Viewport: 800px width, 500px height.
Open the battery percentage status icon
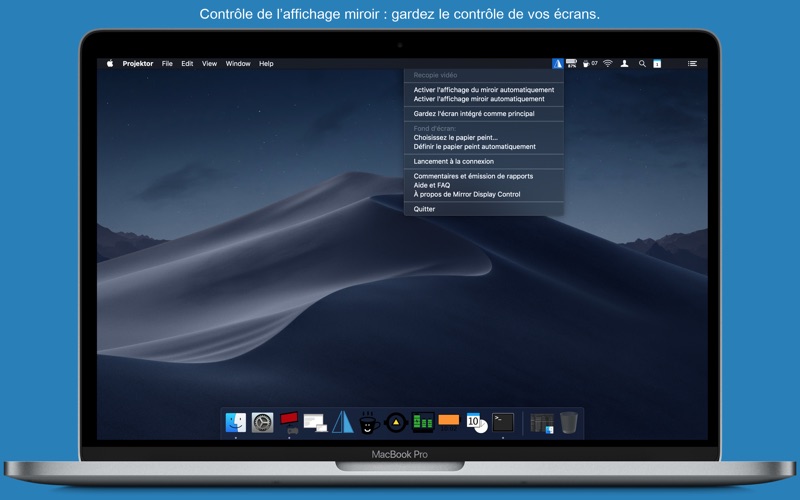tap(571, 64)
